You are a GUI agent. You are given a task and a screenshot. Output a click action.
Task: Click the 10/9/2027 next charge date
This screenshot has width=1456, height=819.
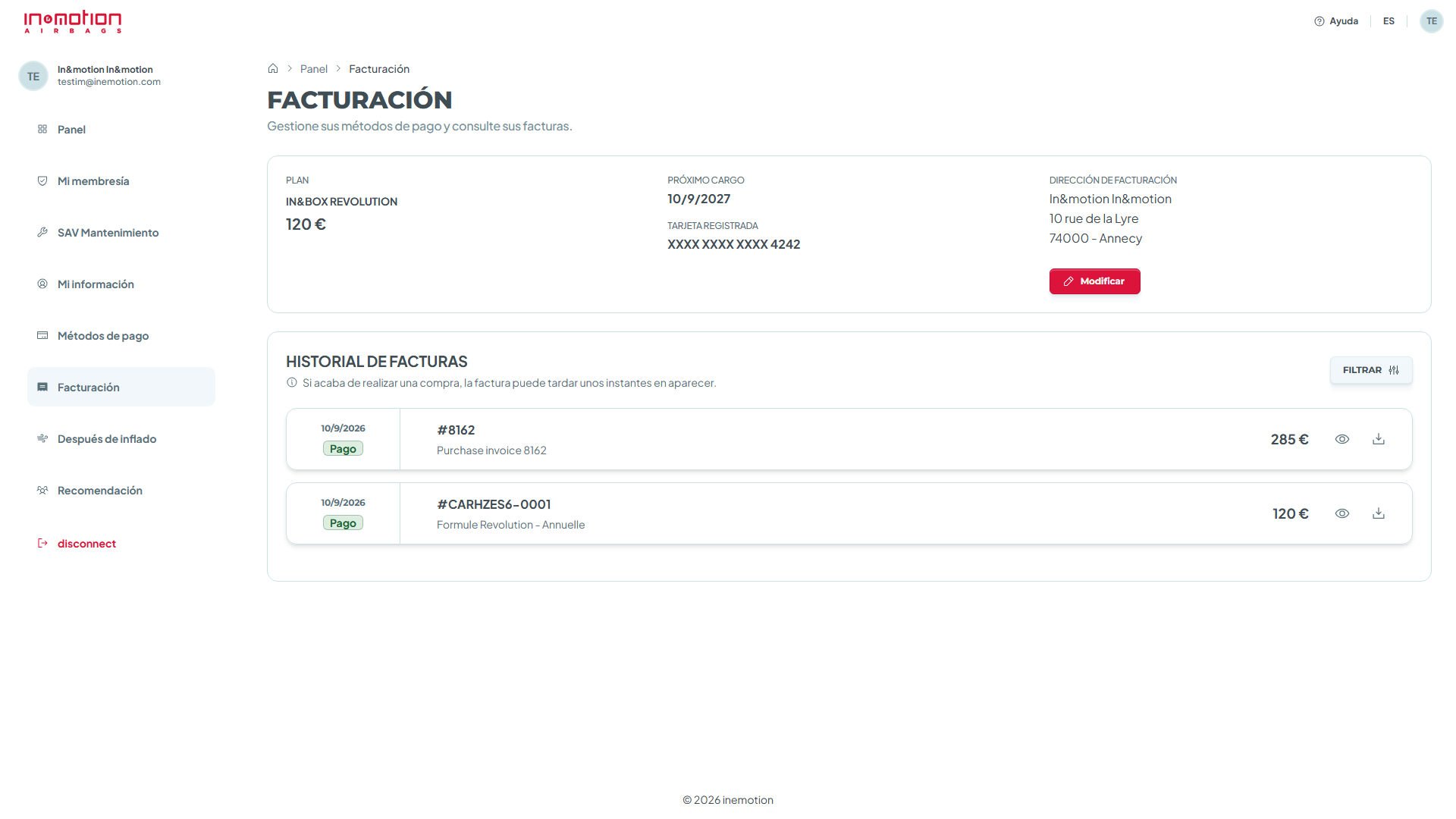click(698, 199)
